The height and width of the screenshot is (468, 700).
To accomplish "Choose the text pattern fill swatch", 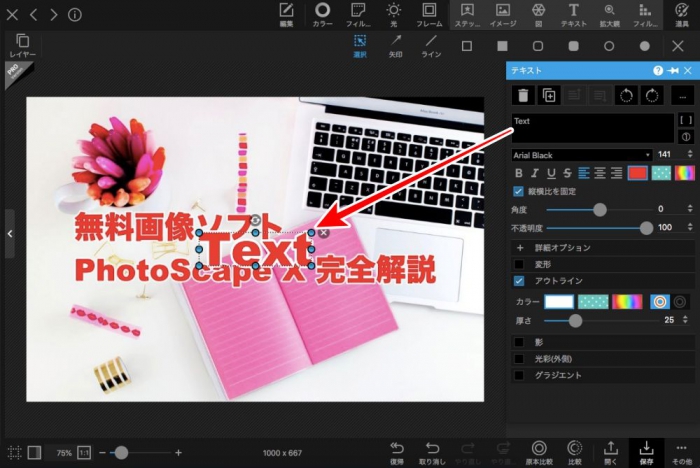I will tap(661, 173).
